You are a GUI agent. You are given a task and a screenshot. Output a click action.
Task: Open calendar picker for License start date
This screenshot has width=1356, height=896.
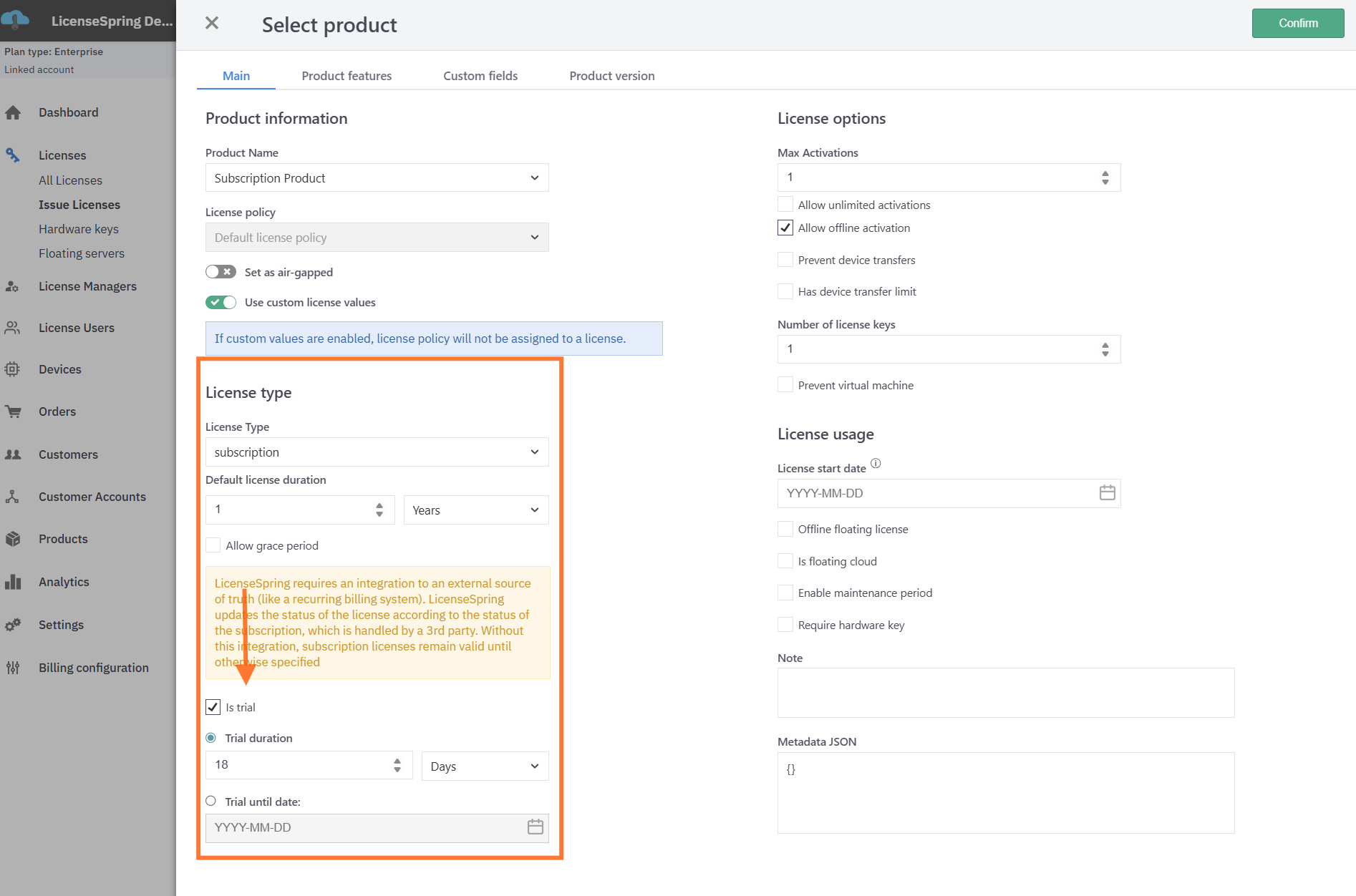(1107, 493)
